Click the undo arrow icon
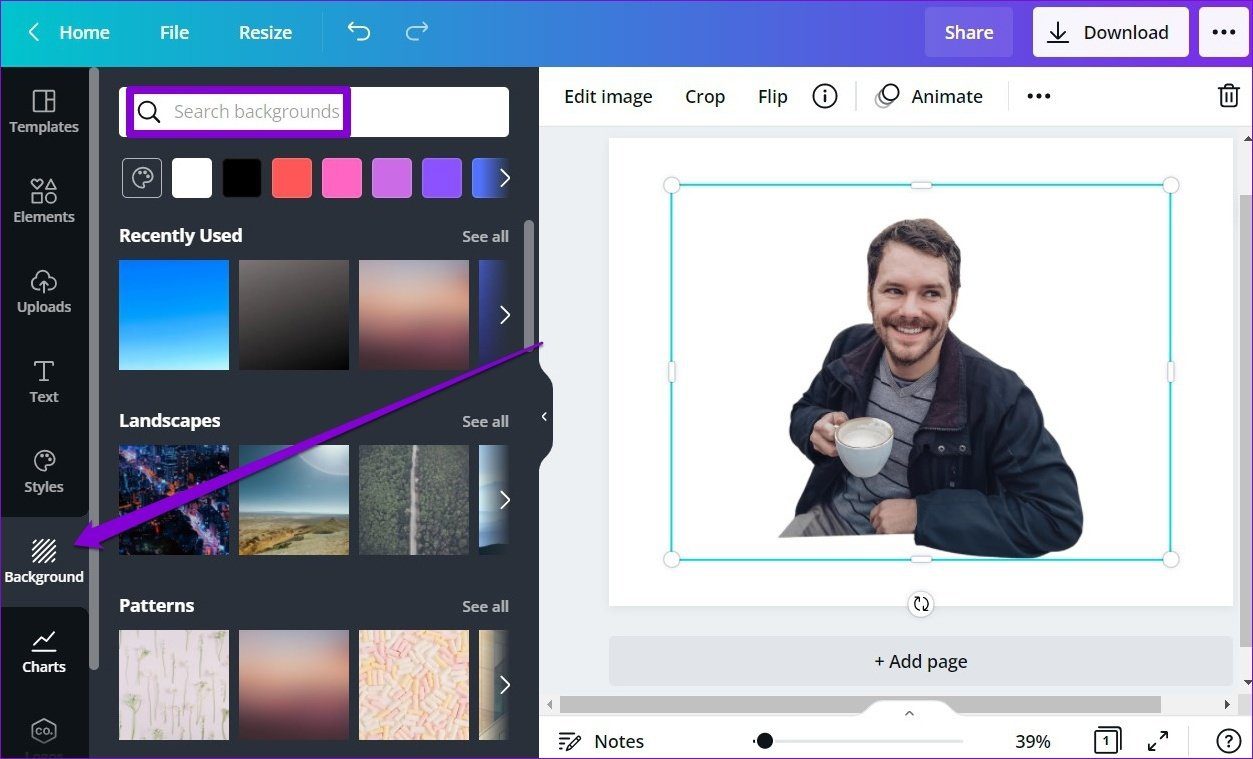This screenshot has width=1253, height=759. [358, 32]
